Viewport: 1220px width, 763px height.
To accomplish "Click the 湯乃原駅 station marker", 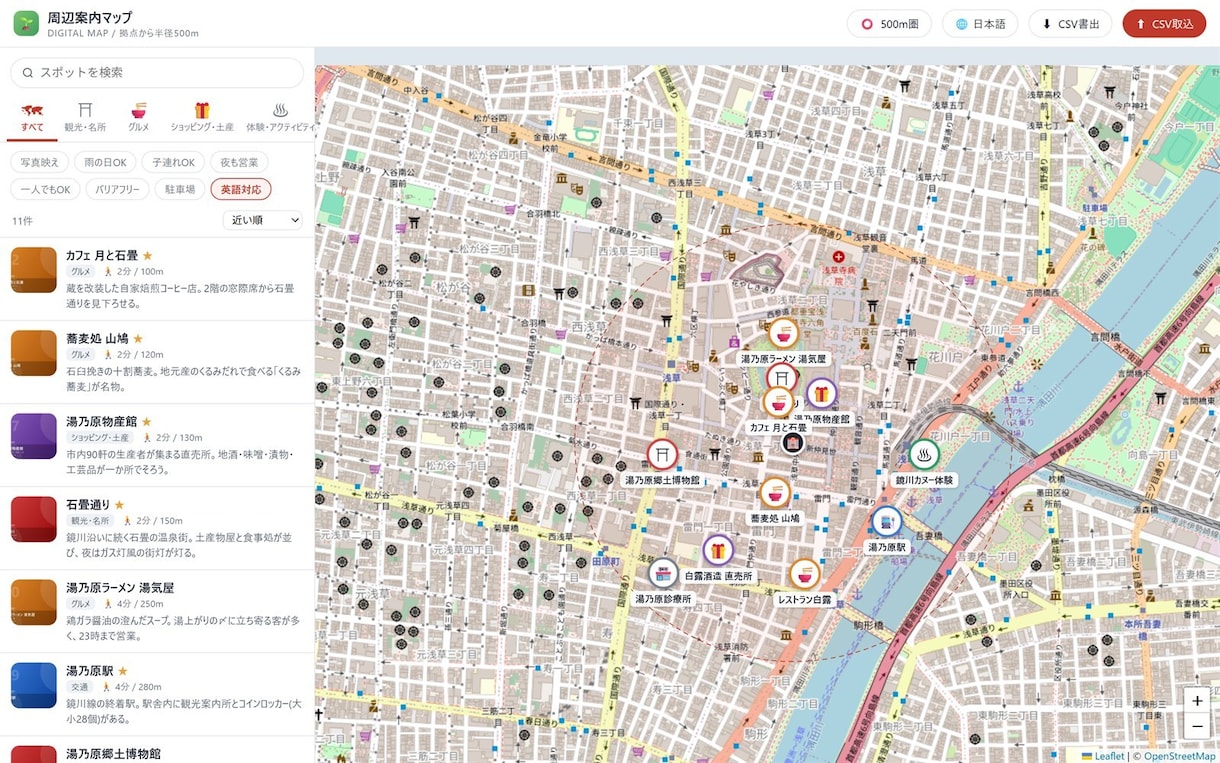I will pos(886,522).
